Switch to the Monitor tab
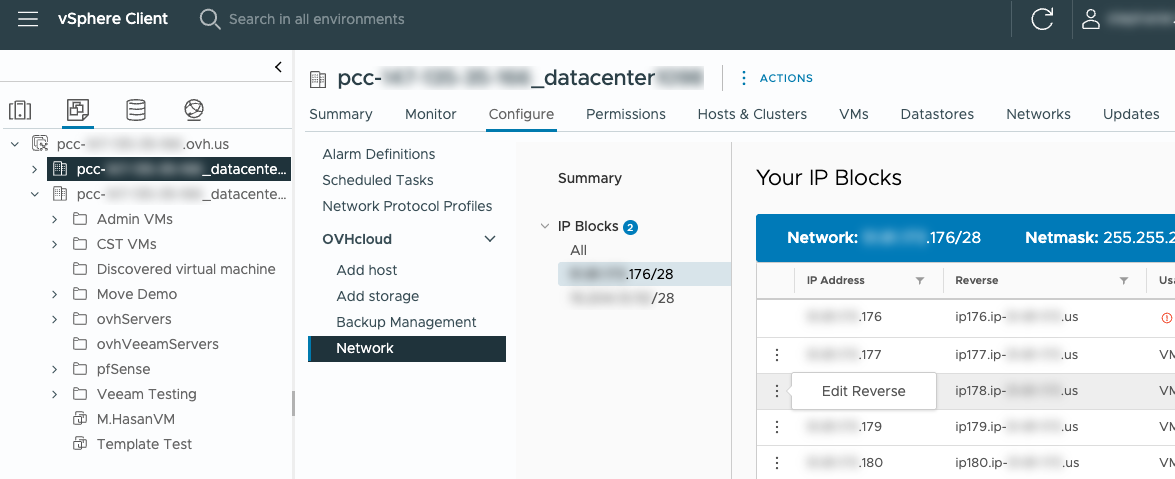Image resolution: width=1175 pixels, height=479 pixels. pyautogui.click(x=431, y=114)
